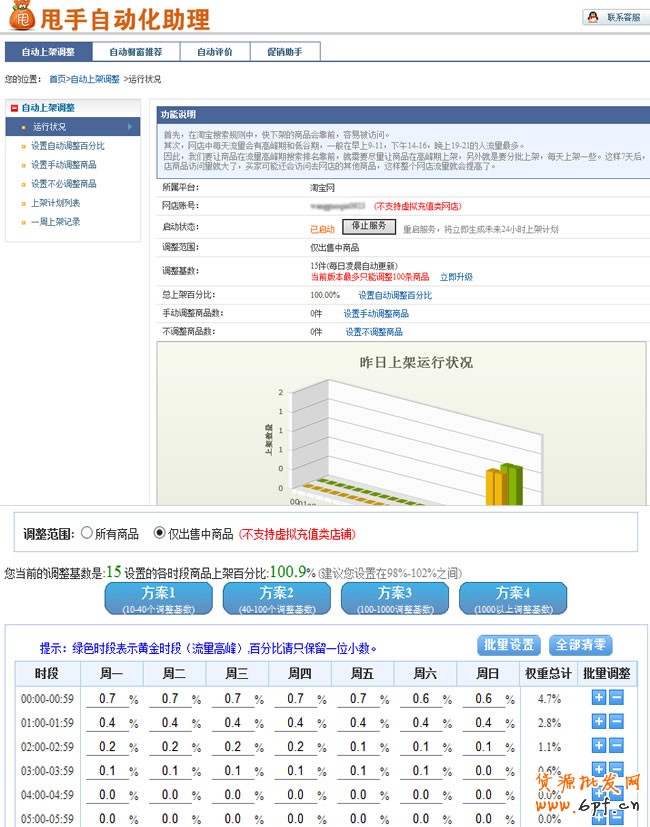Select the 所有商品 radio button
The width and height of the screenshot is (650, 827).
[87, 534]
